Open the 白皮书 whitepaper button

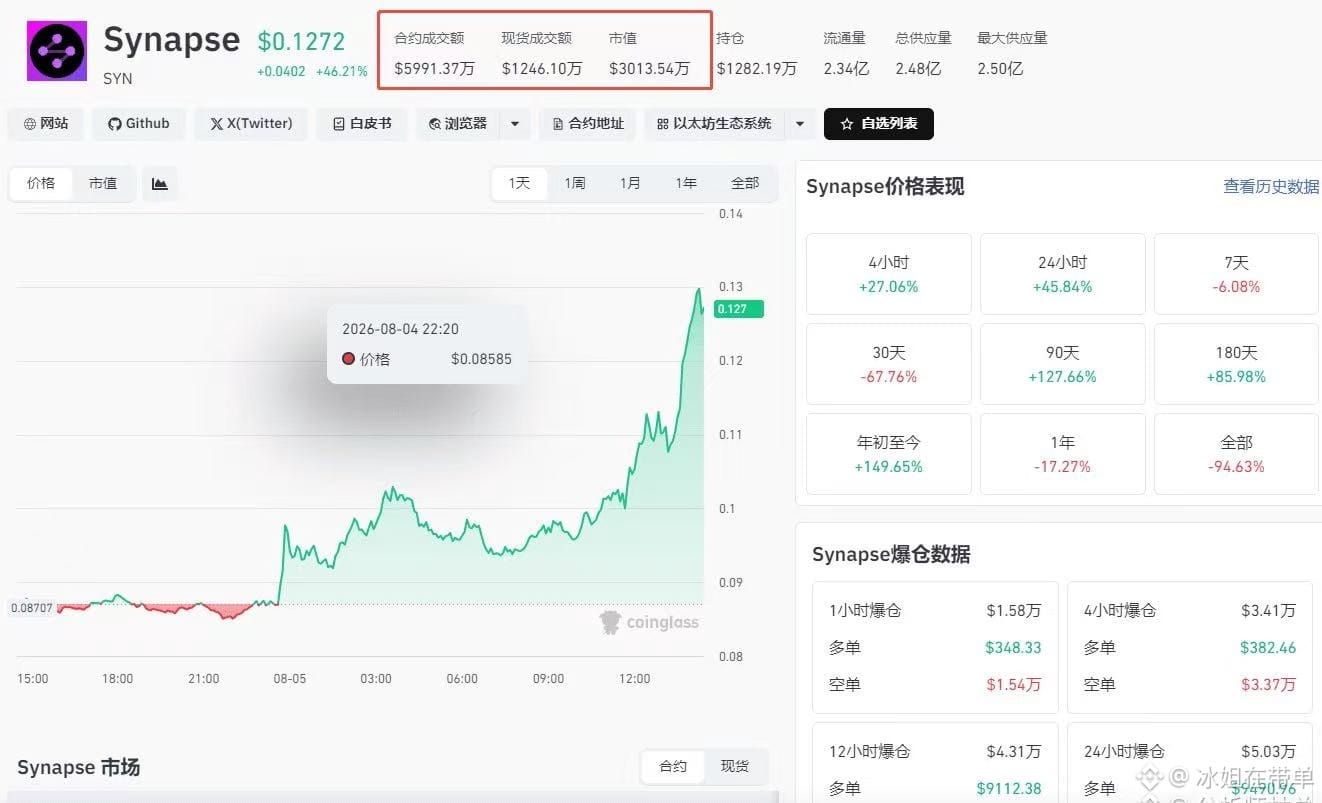pos(361,124)
